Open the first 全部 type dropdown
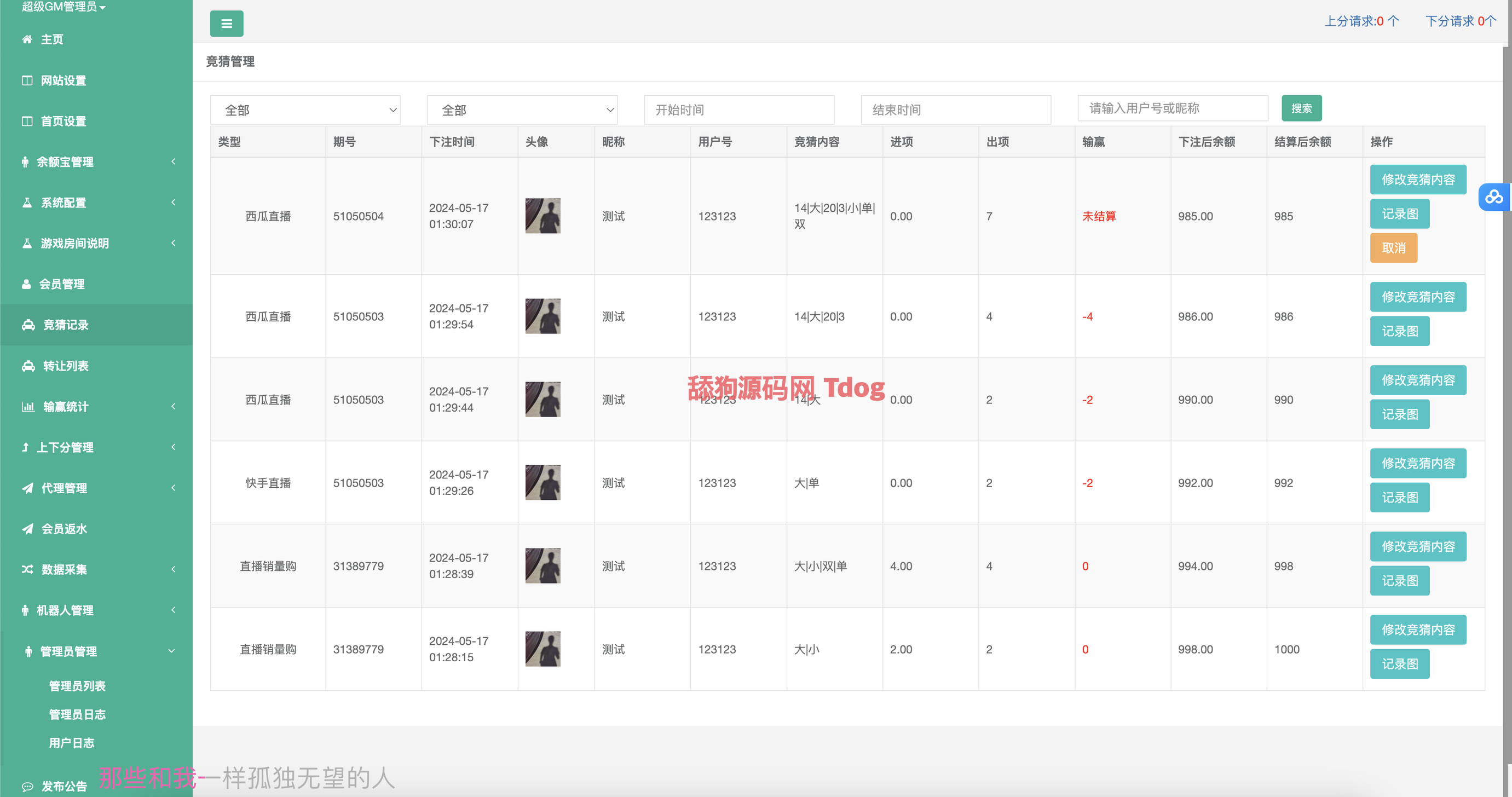 click(305, 111)
